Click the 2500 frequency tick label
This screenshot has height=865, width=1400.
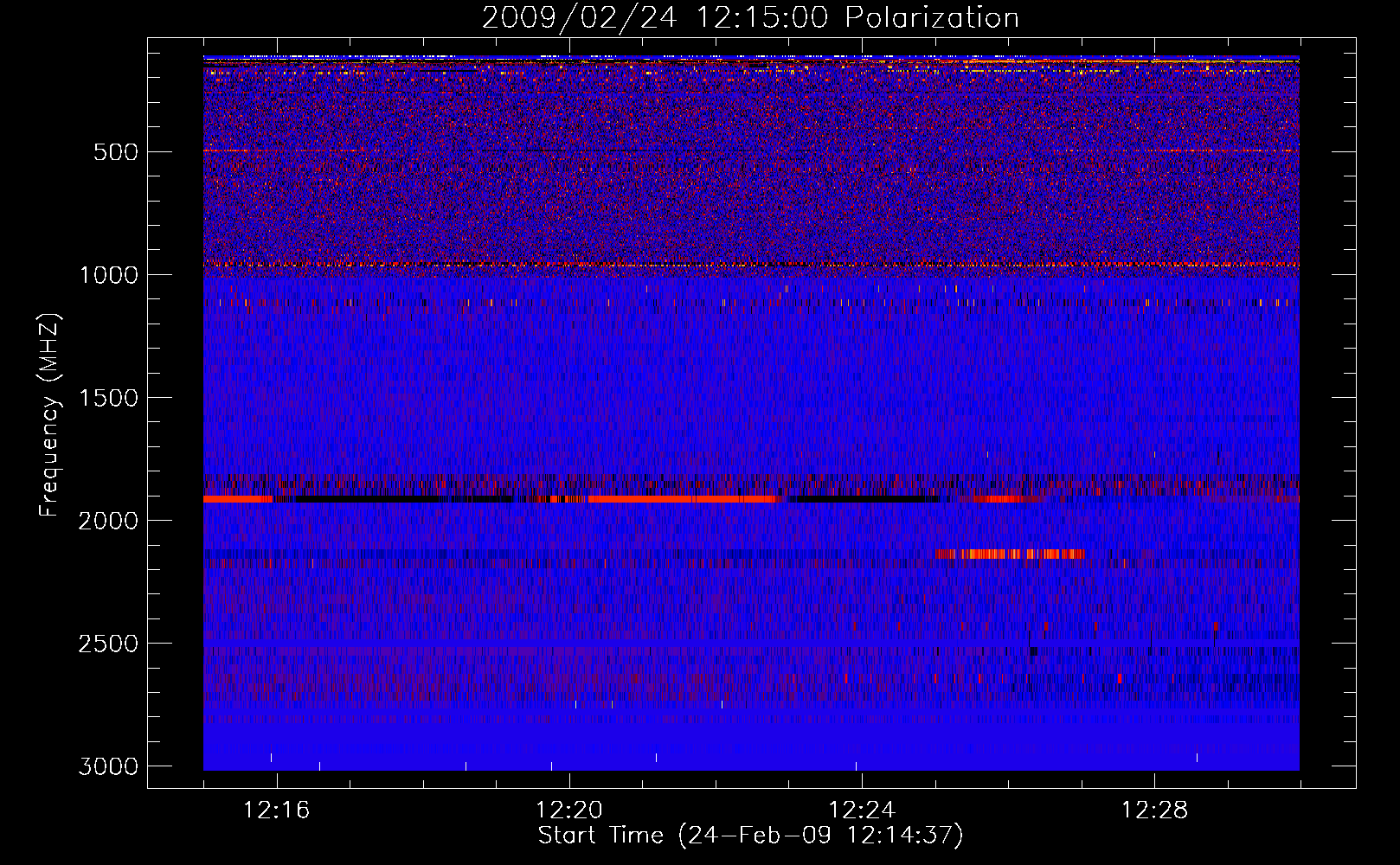click(108, 644)
